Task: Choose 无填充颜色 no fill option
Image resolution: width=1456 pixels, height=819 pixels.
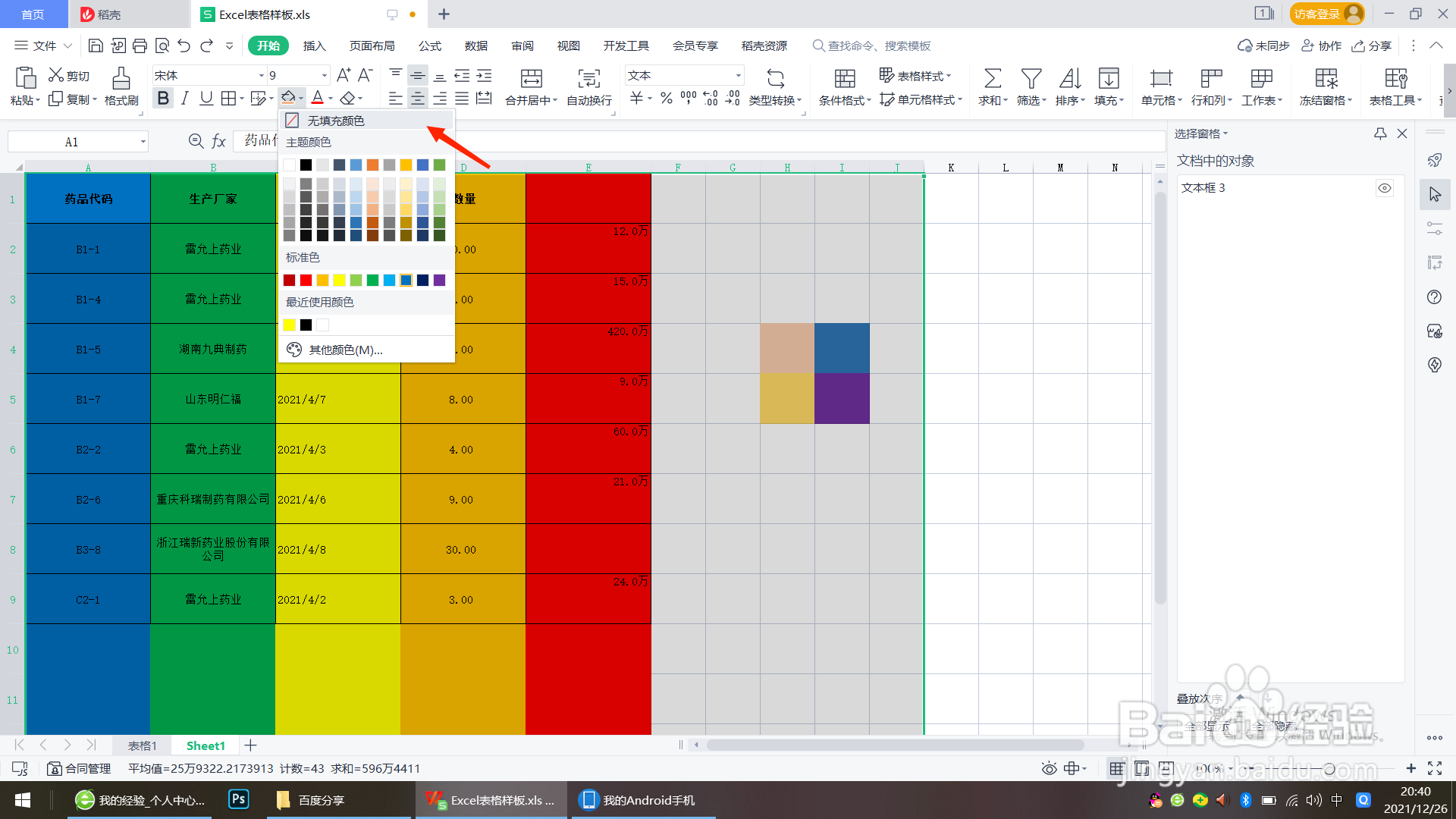Action: coord(335,121)
